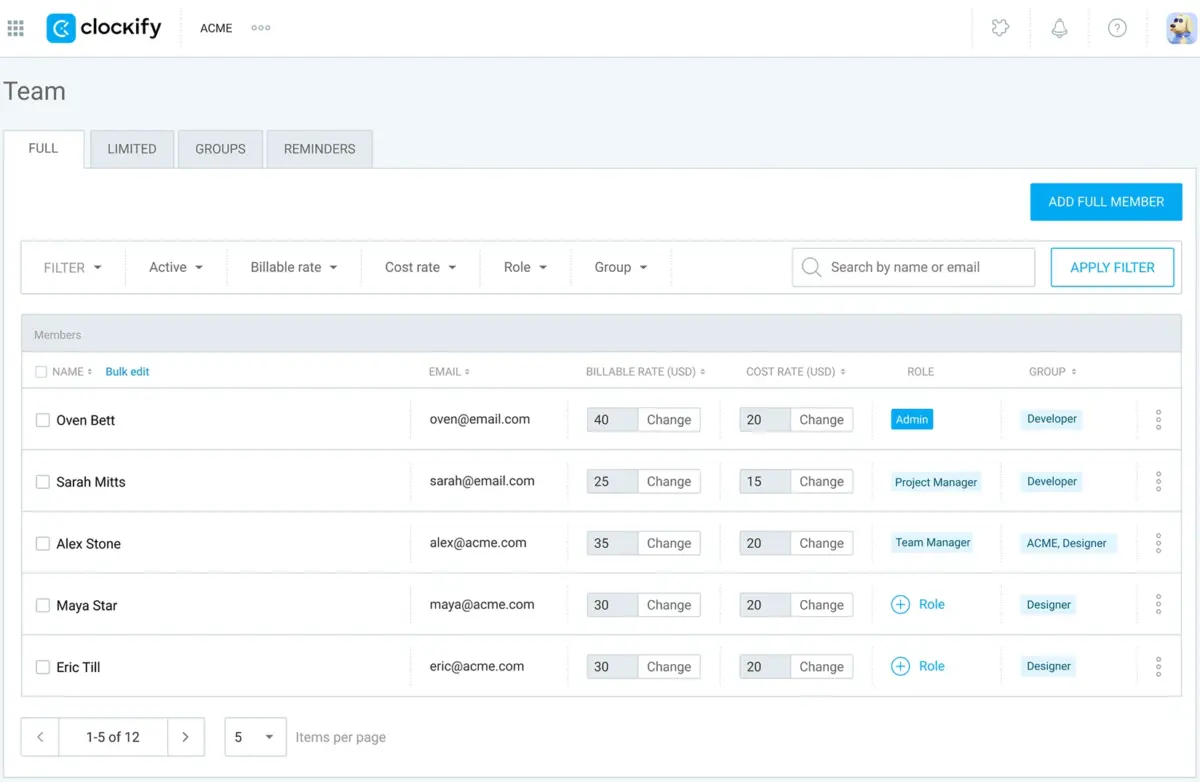Open Maya Star's row options menu
Image resolution: width=1200 pixels, height=782 pixels.
tap(1158, 605)
